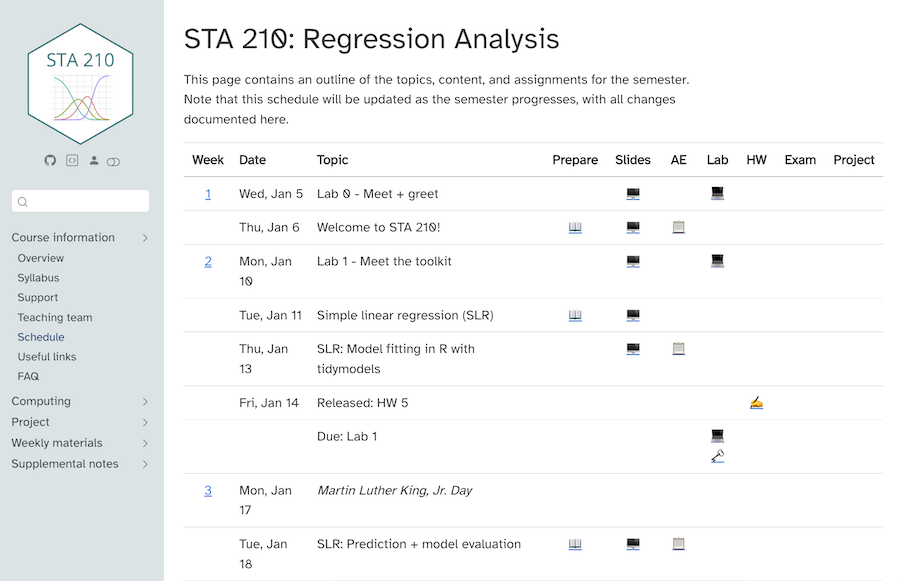
Task: Collapse the Course information section
Action: click(x=145, y=238)
